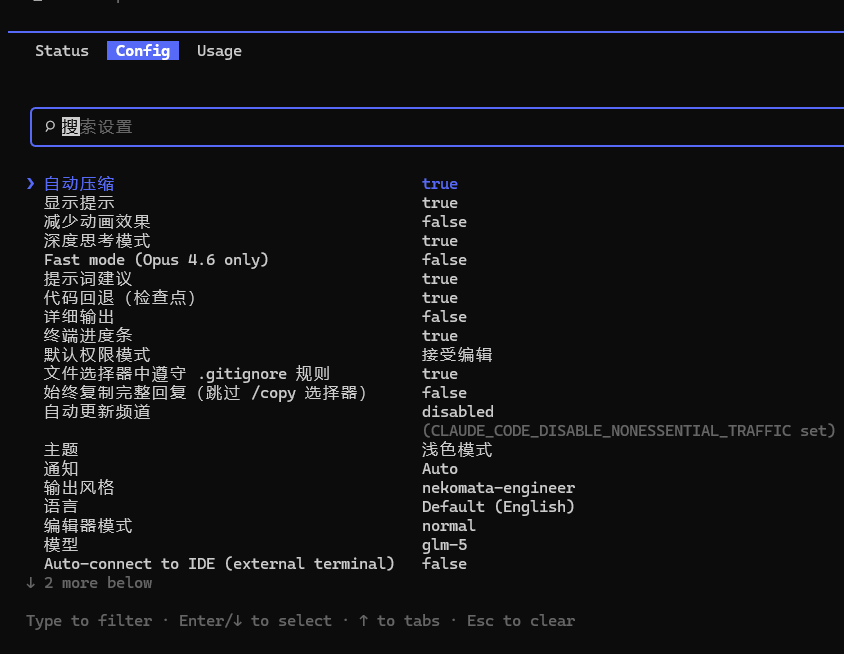
Task: Change the nekomata-engineer output style
Action: (x=498, y=488)
